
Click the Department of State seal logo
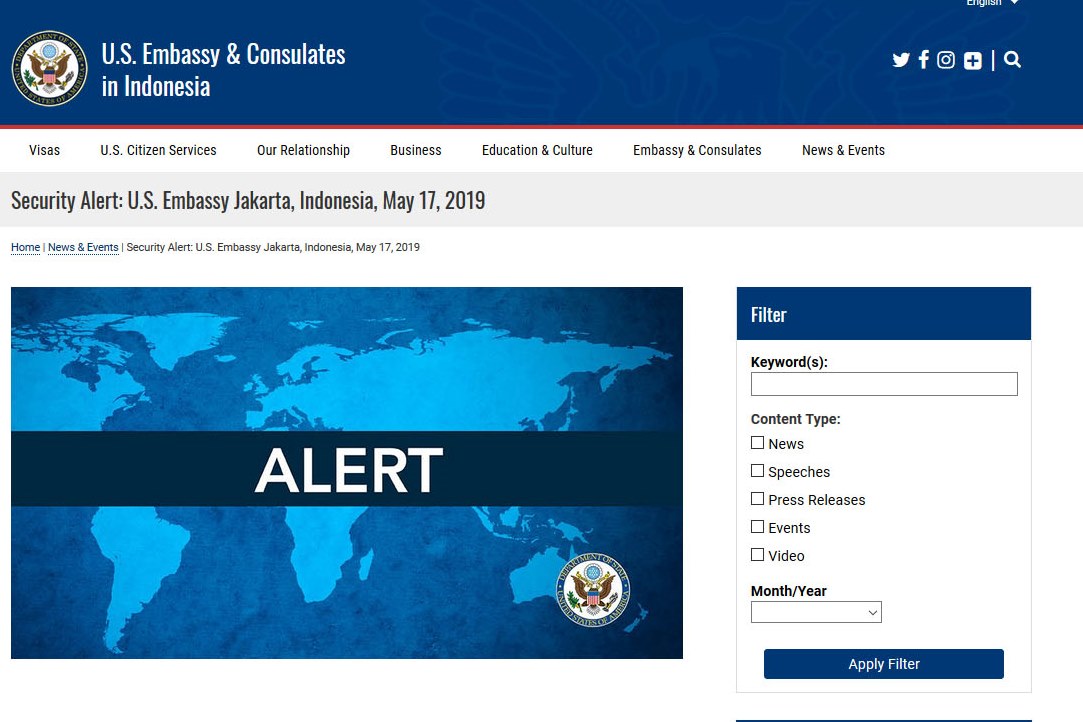49,69
